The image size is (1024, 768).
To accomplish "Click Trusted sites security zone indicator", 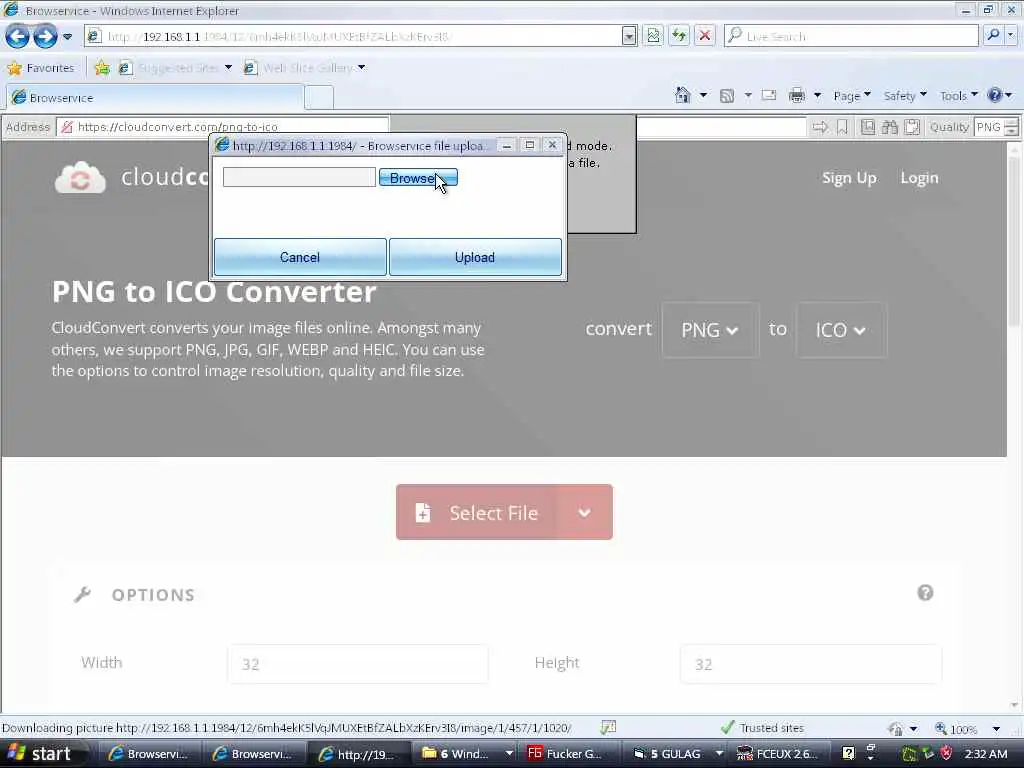I will tap(762, 728).
